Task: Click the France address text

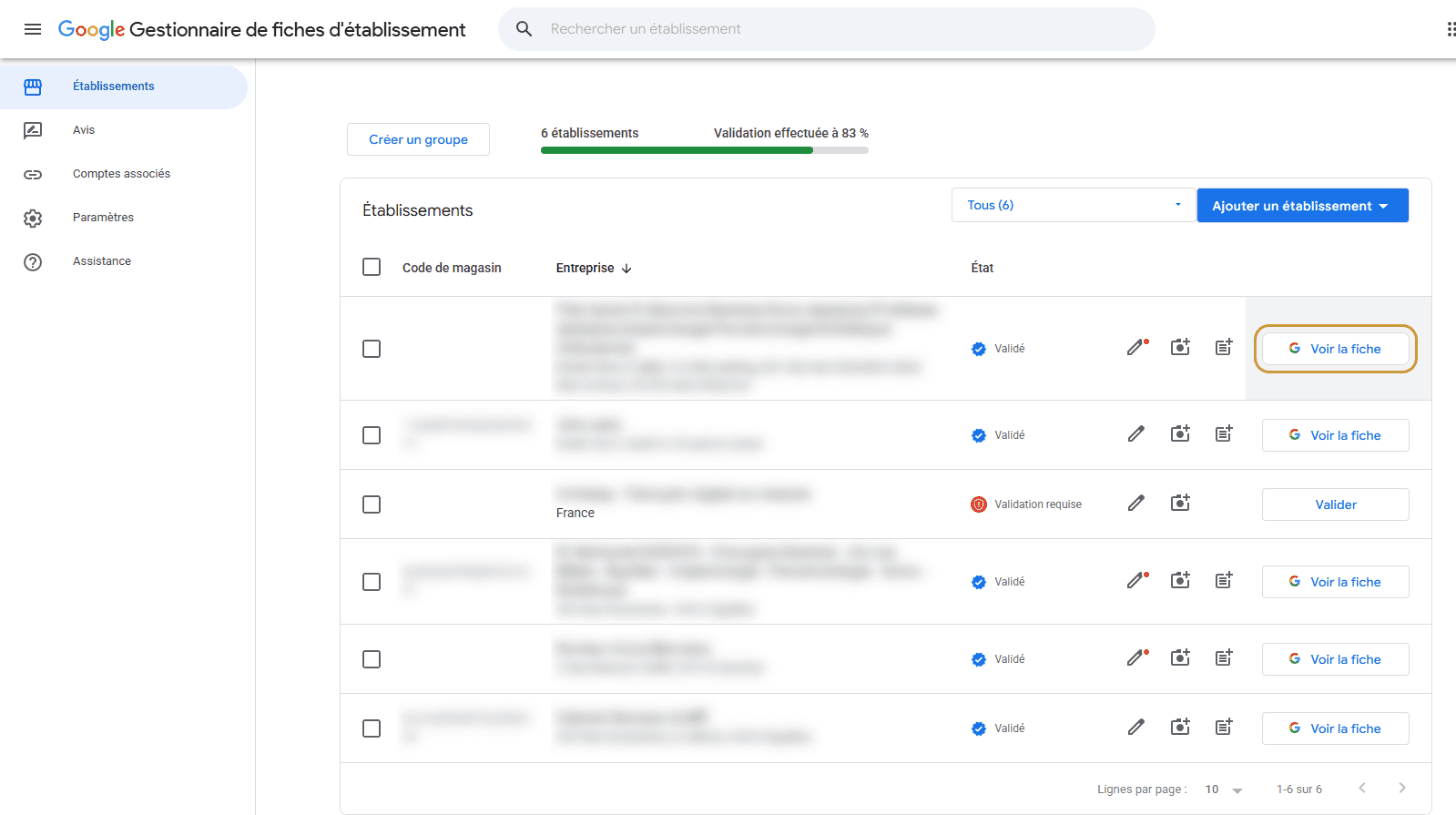Action: (575, 512)
